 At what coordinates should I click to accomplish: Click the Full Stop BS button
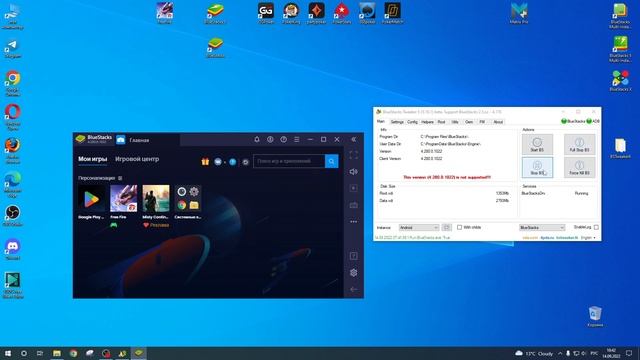click(x=579, y=144)
